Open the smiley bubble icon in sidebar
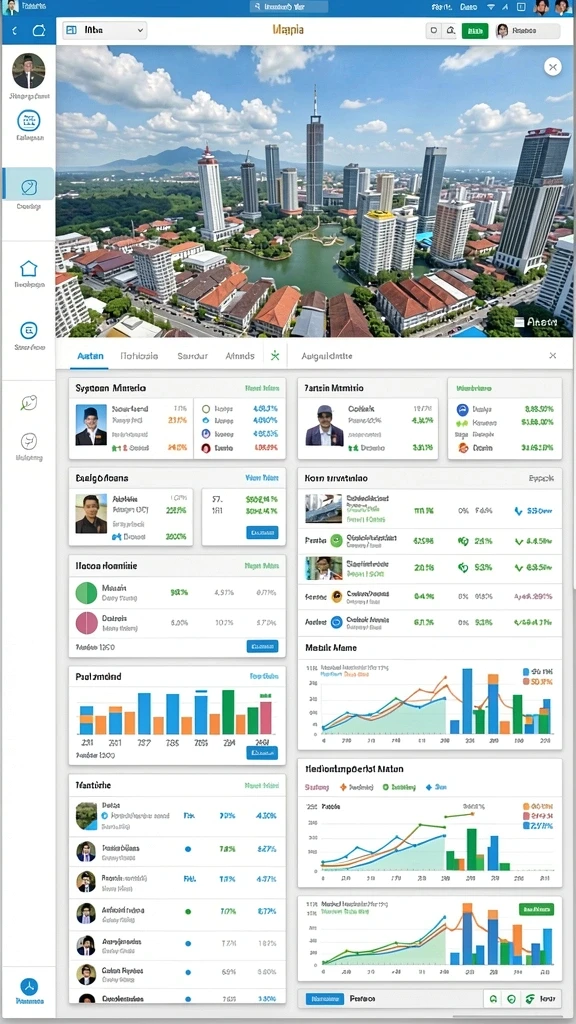Screen dimensions: 576x1024 [29, 441]
